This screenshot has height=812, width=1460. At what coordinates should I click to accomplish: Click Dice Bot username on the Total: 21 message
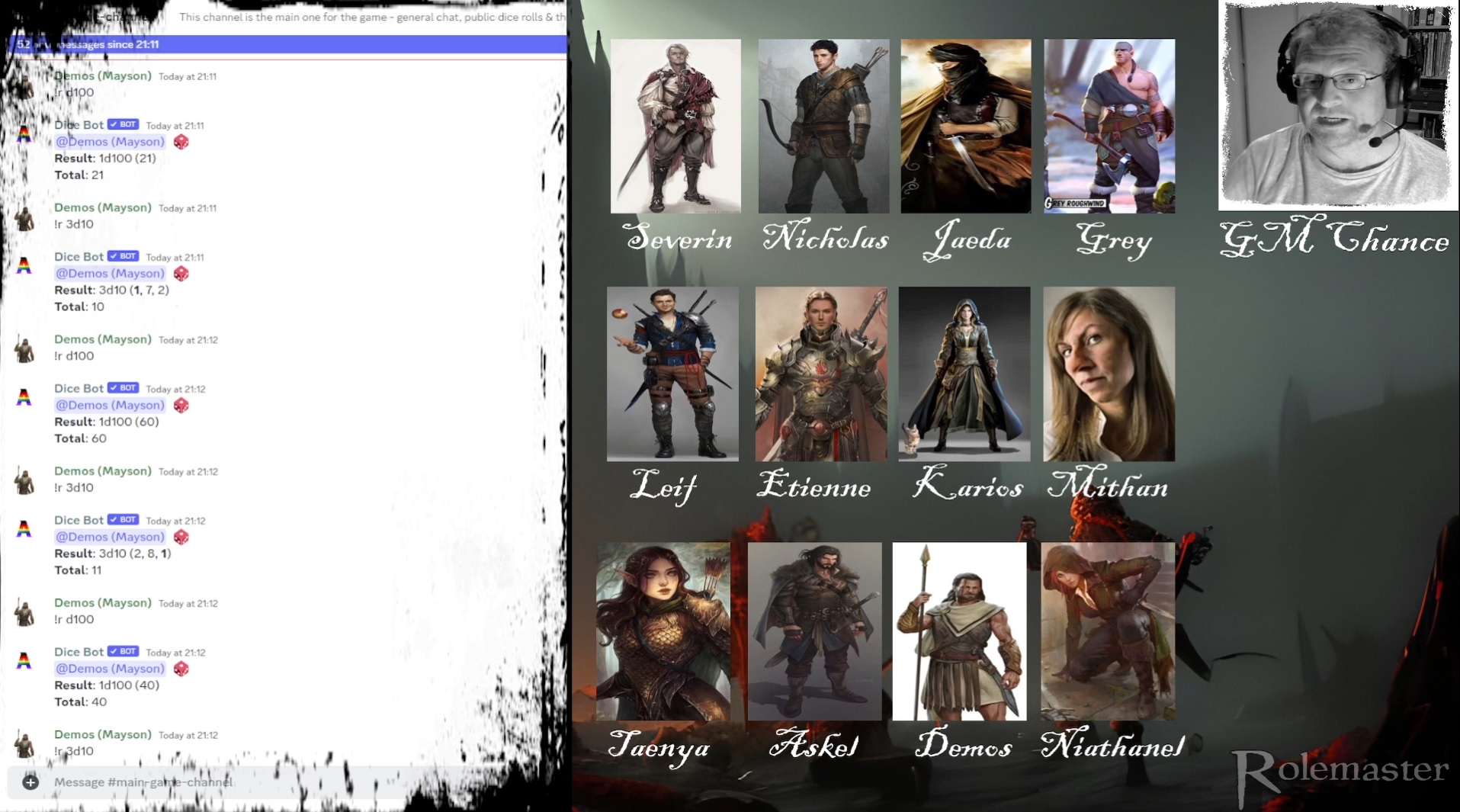79,125
